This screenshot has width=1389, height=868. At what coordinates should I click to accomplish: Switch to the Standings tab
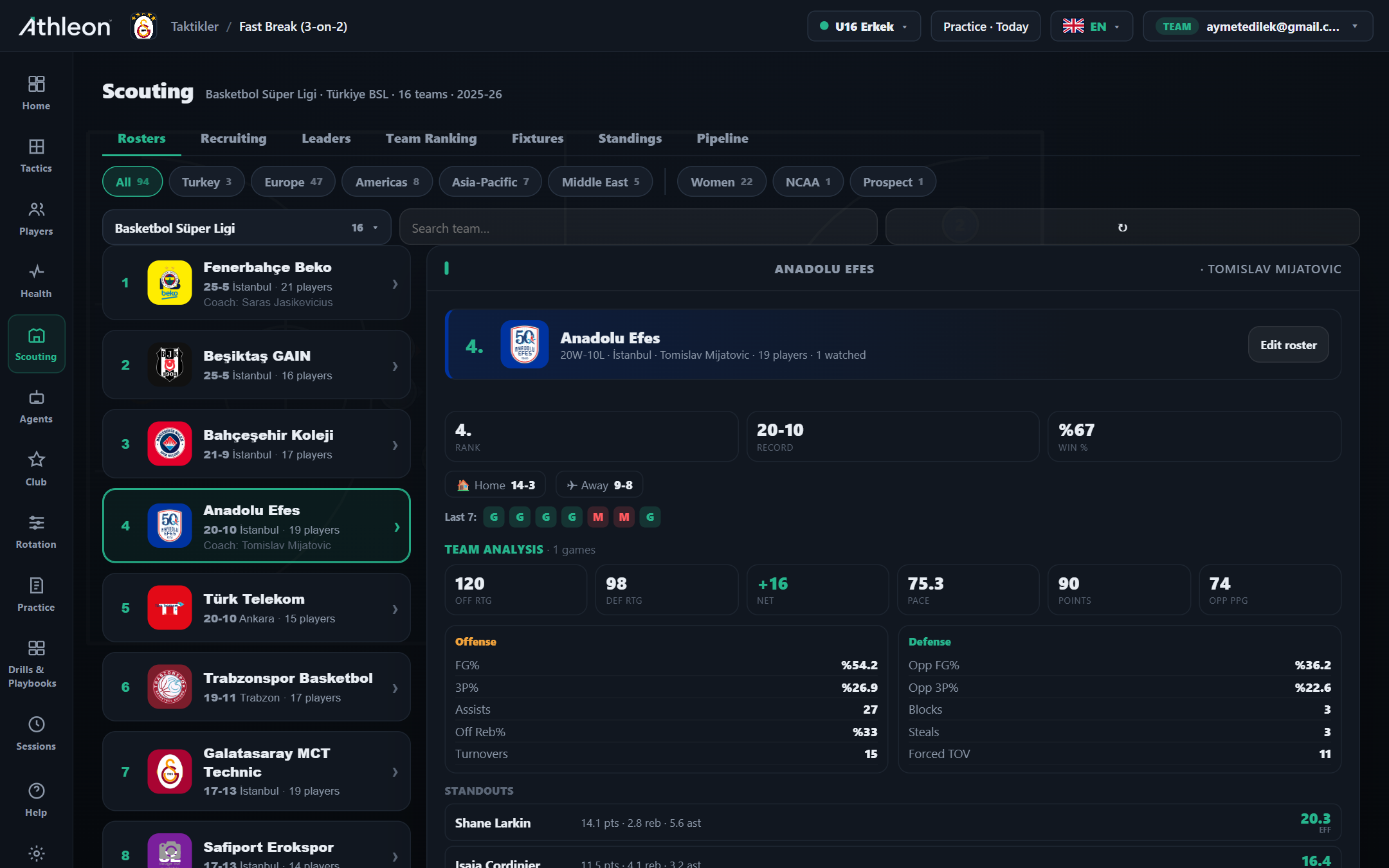(x=630, y=138)
